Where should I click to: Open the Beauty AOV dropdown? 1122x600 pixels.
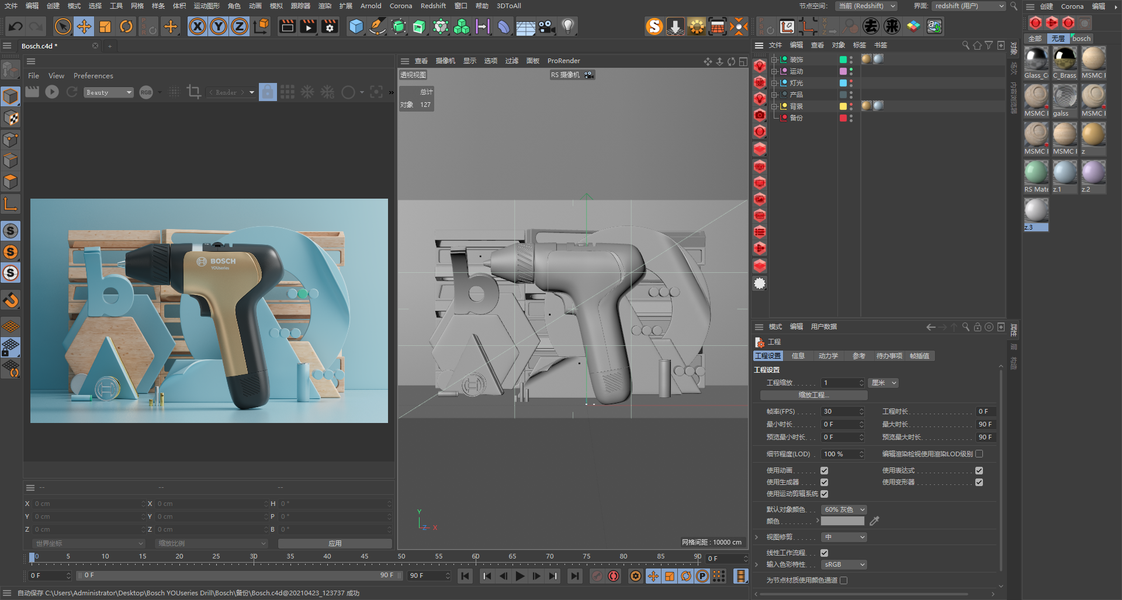108,92
